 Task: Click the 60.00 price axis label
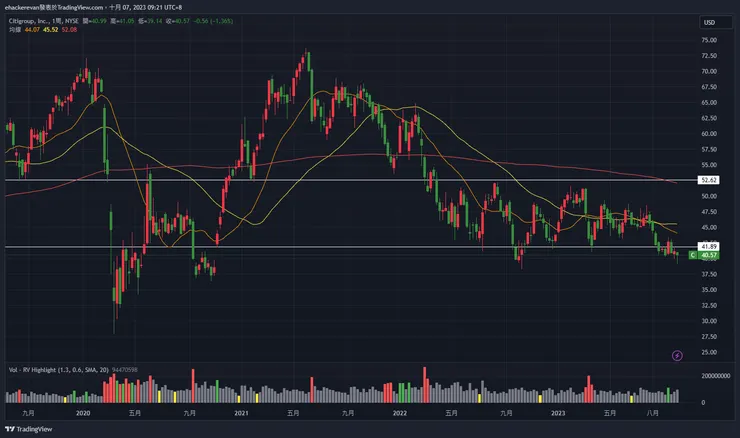pos(709,134)
